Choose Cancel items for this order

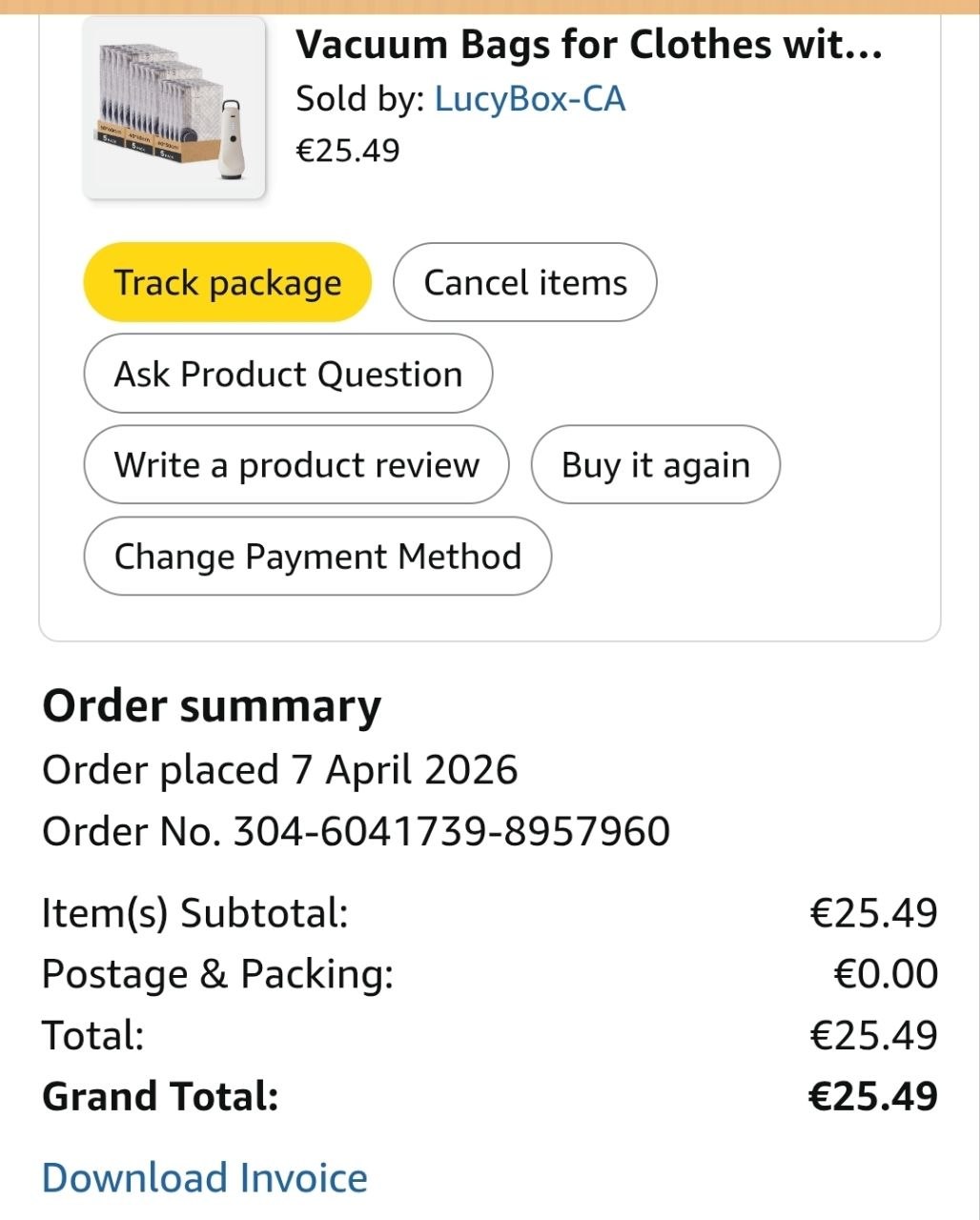coord(524,283)
